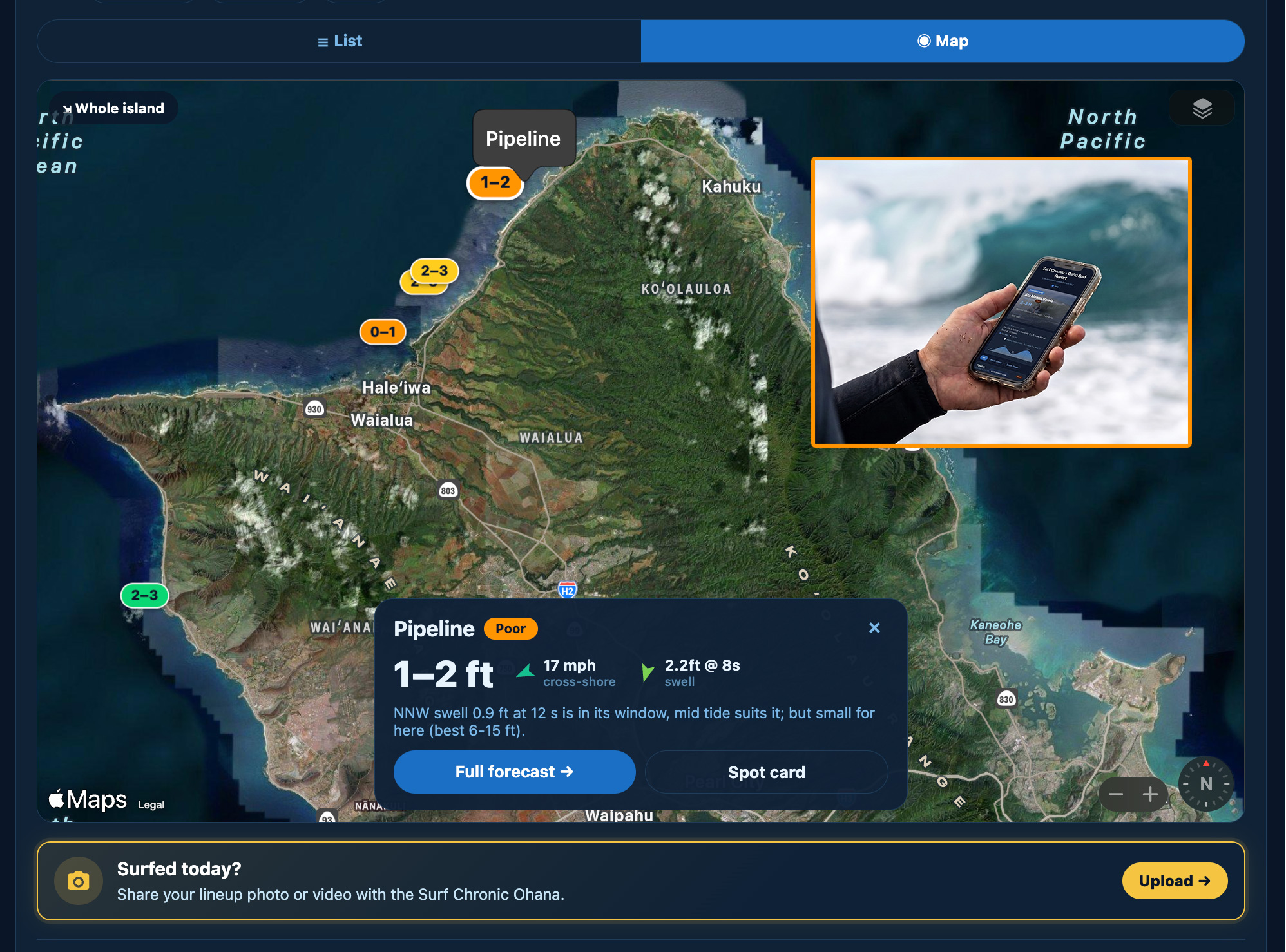1286x952 pixels.
Task: Click the Kahuku map label
Action: coord(731,187)
